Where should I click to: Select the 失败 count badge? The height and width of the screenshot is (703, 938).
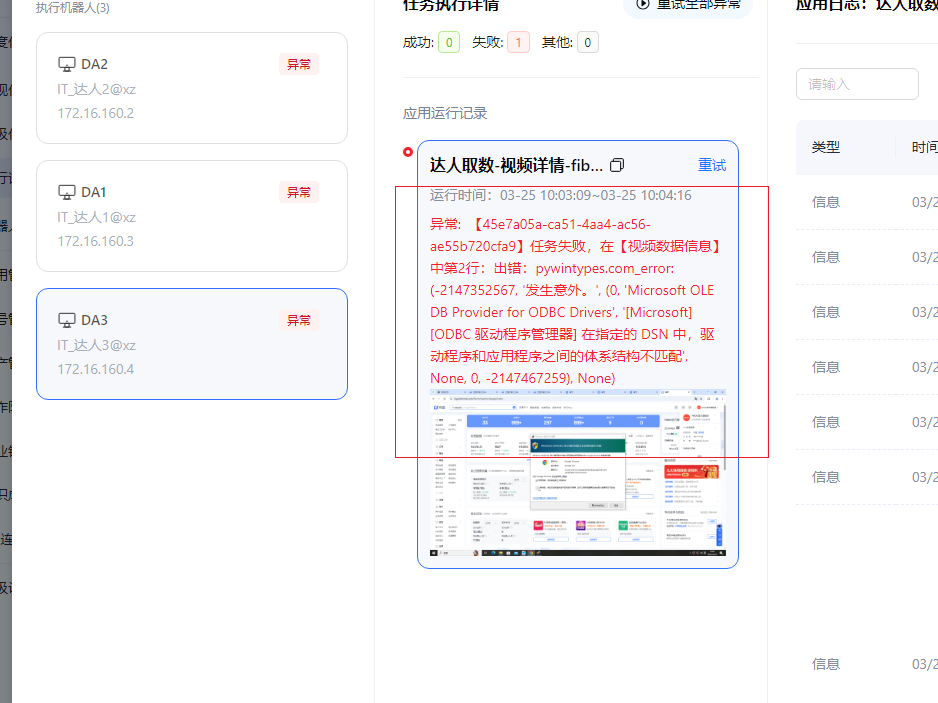point(518,42)
